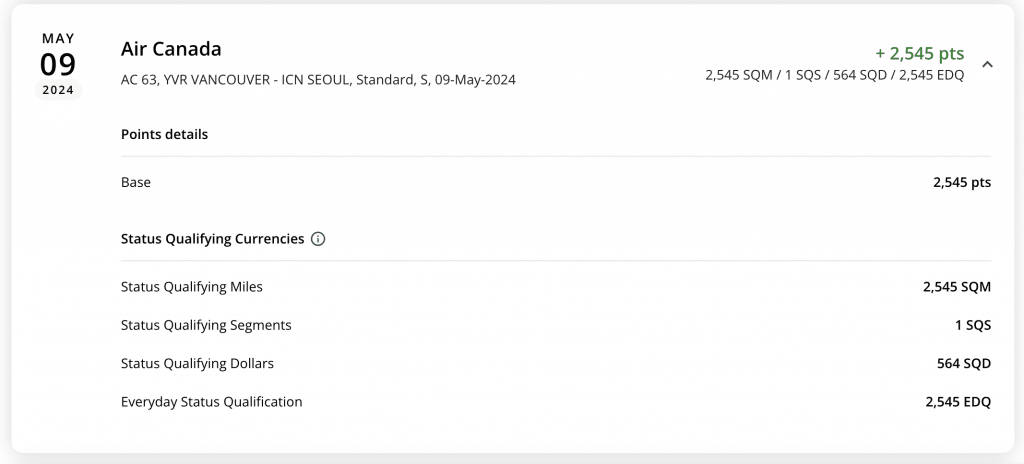Click the SQM / SQS / SQD / EDQ summary line
1024x464 pixels.
tap(834, 75)
